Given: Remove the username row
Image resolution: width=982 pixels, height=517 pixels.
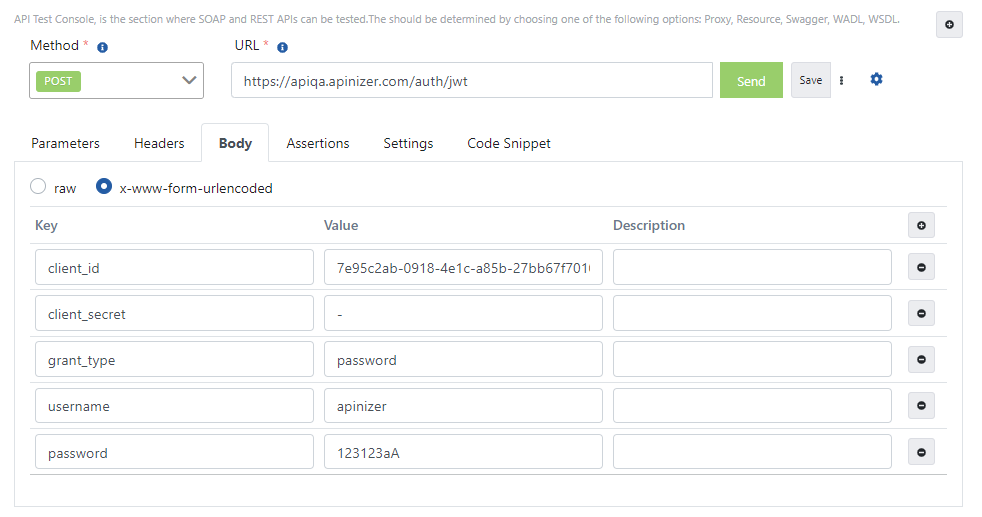Looking at the screenshot, I should click(921, 406).
